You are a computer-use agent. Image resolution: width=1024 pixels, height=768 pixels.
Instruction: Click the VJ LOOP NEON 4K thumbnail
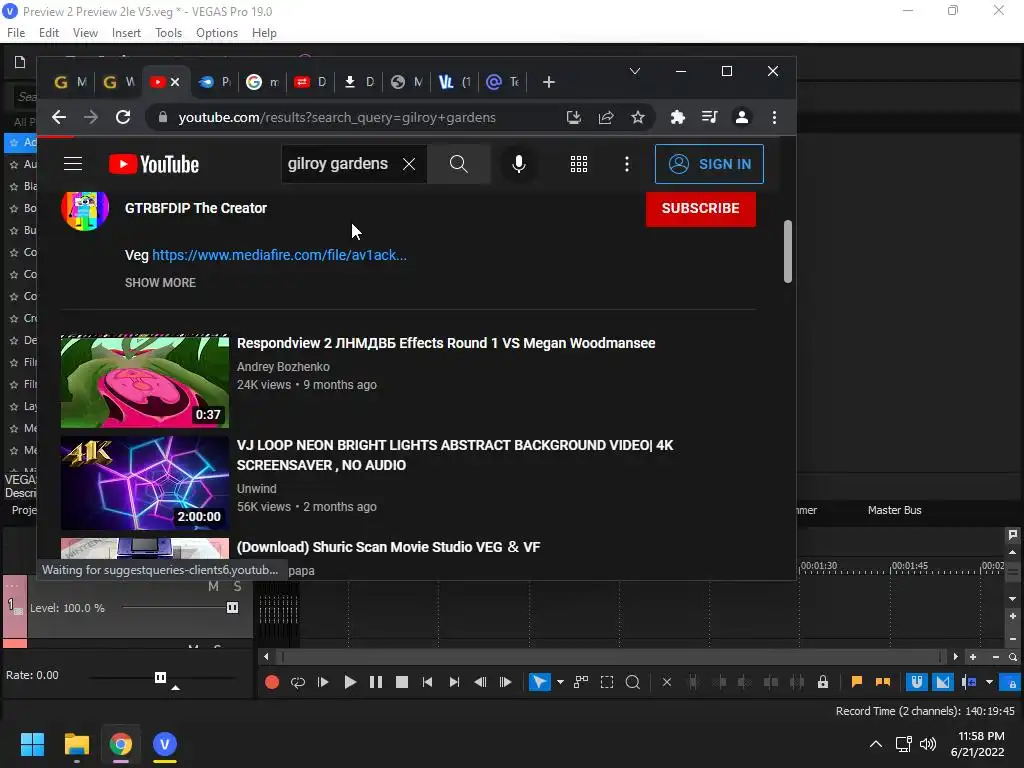click(145, 483)
